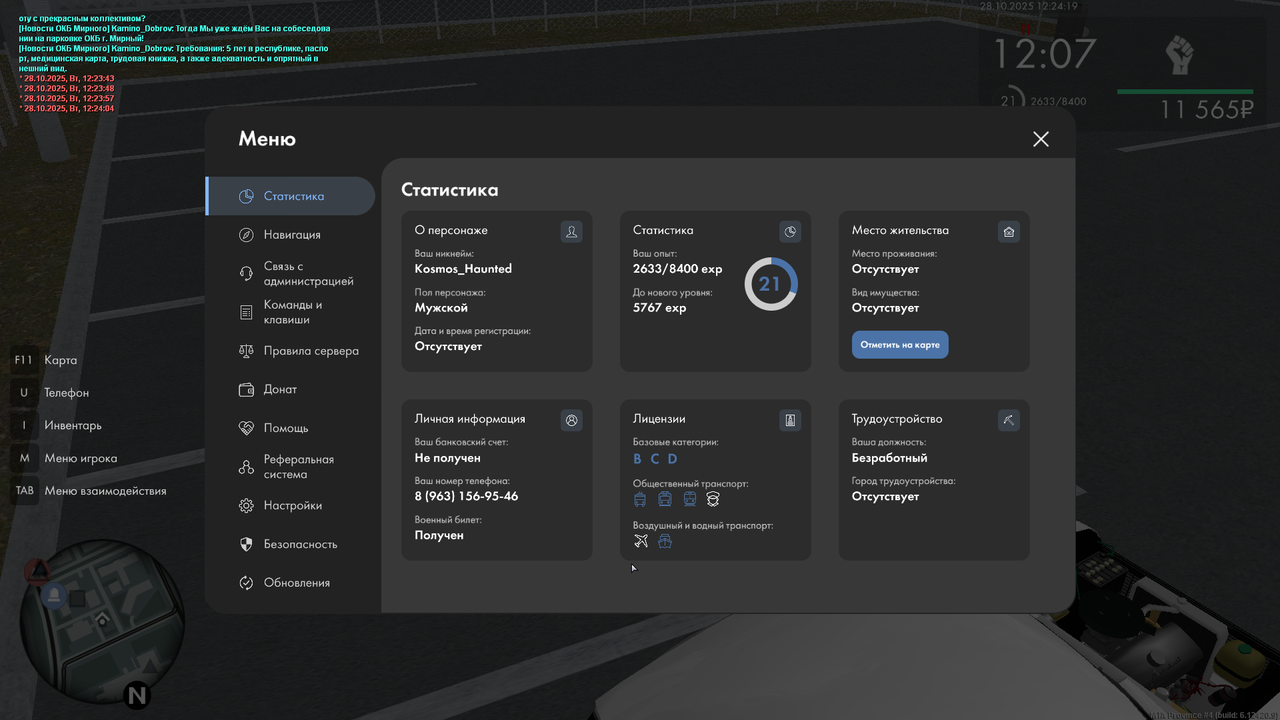Click the N compass marker on the minimap
The height and width of the screenshot is (720, 1280).
tap(137, 696)
